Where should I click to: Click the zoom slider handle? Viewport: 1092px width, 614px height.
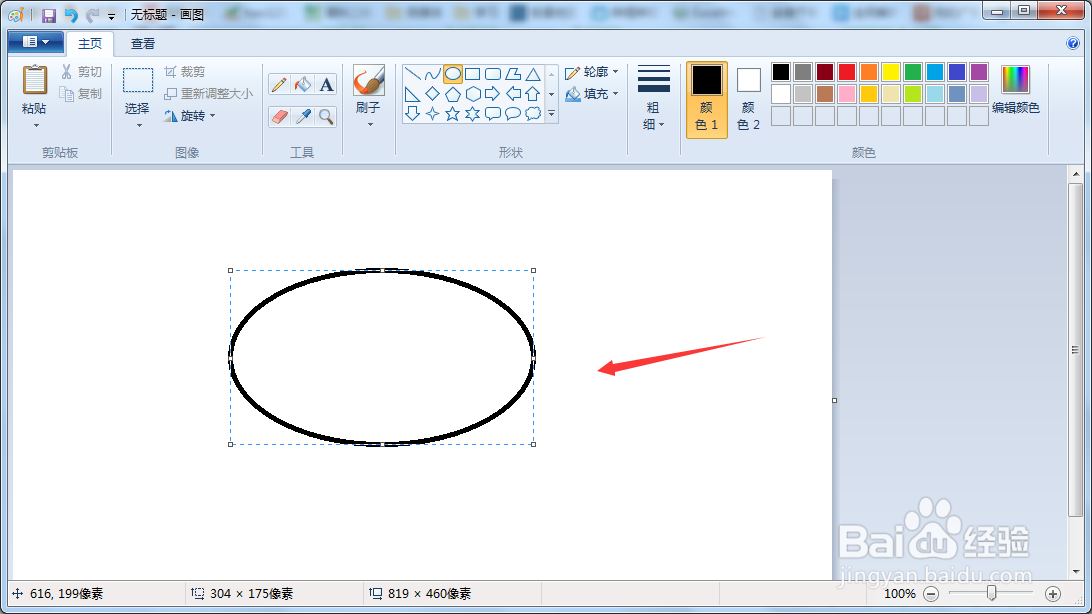coord(992,593)
